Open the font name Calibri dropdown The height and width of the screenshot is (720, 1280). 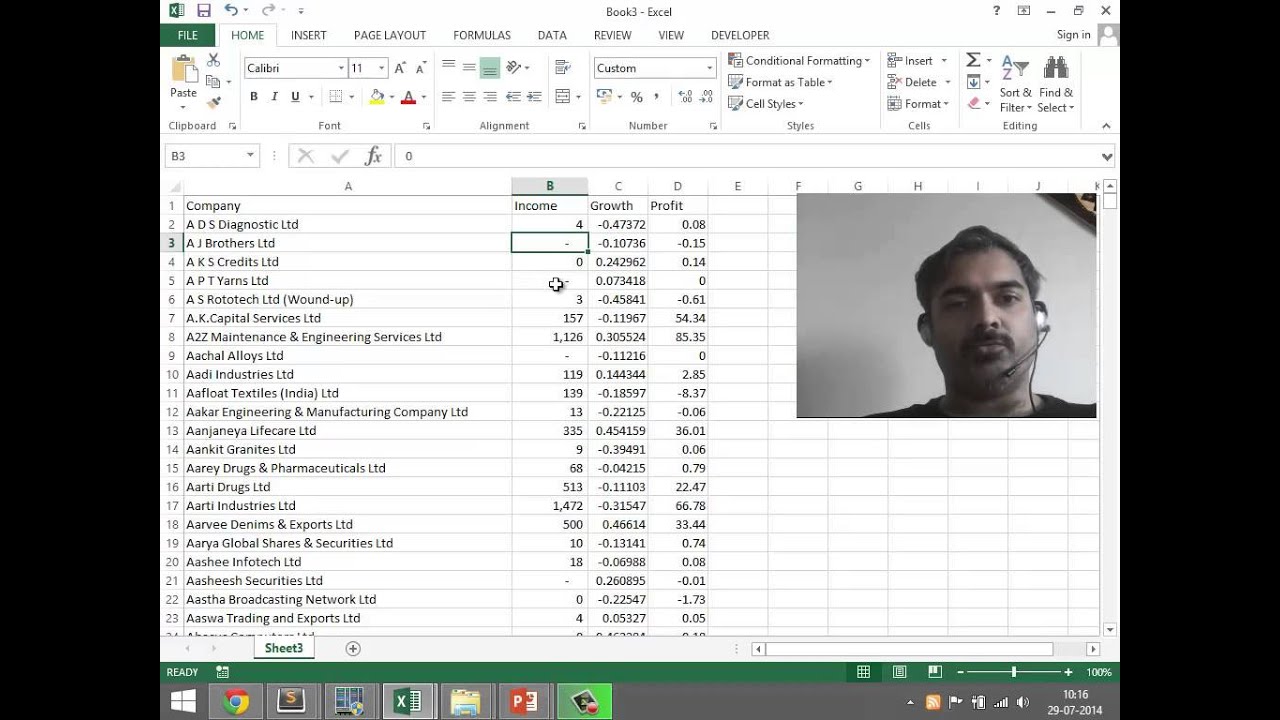[x=340, y=68]
